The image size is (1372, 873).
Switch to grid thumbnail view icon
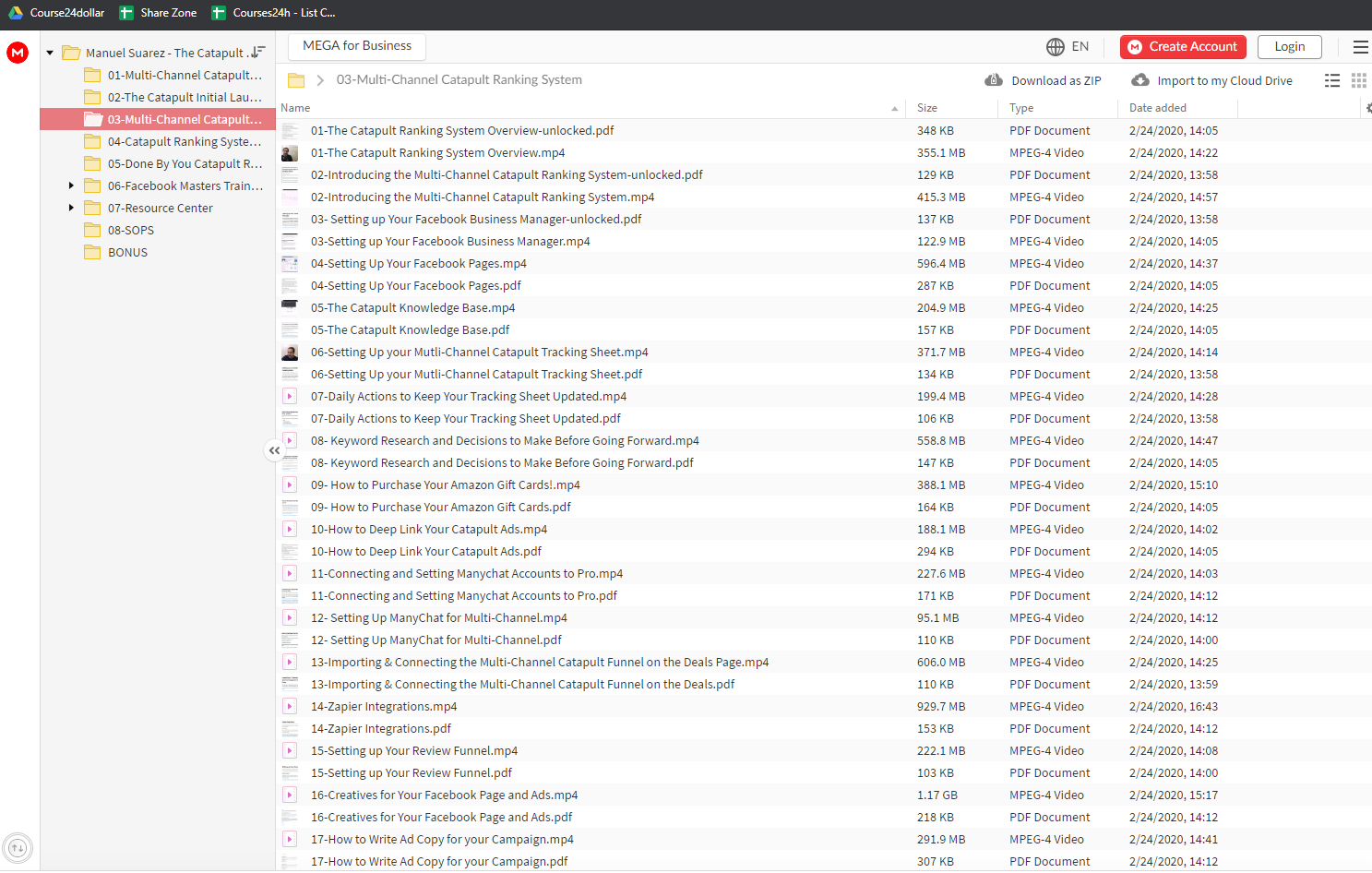tap(1359, 80)
